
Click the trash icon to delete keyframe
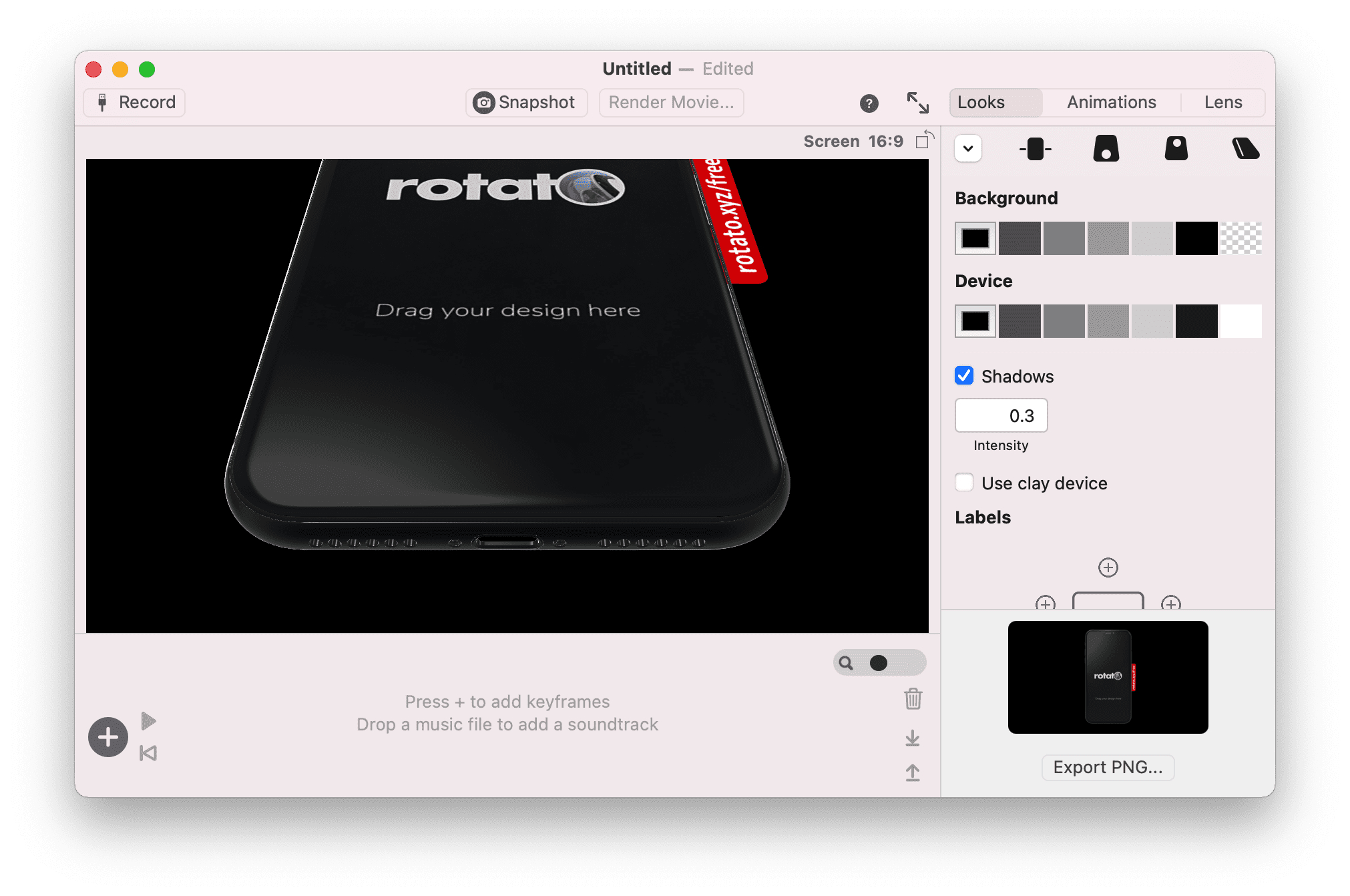point(913,699)
